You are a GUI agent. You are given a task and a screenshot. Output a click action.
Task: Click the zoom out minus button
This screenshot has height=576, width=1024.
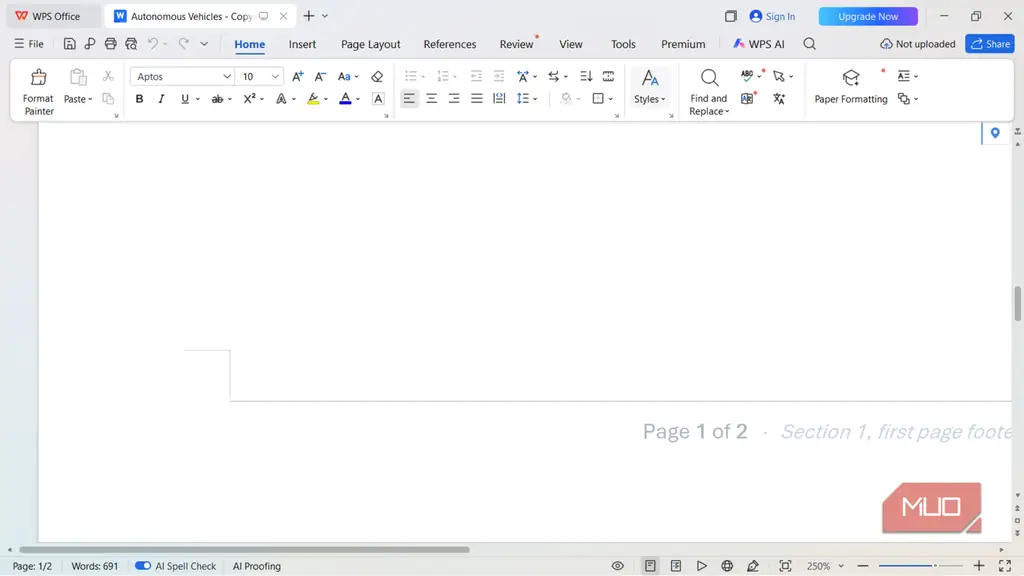[x=863, y=566]
